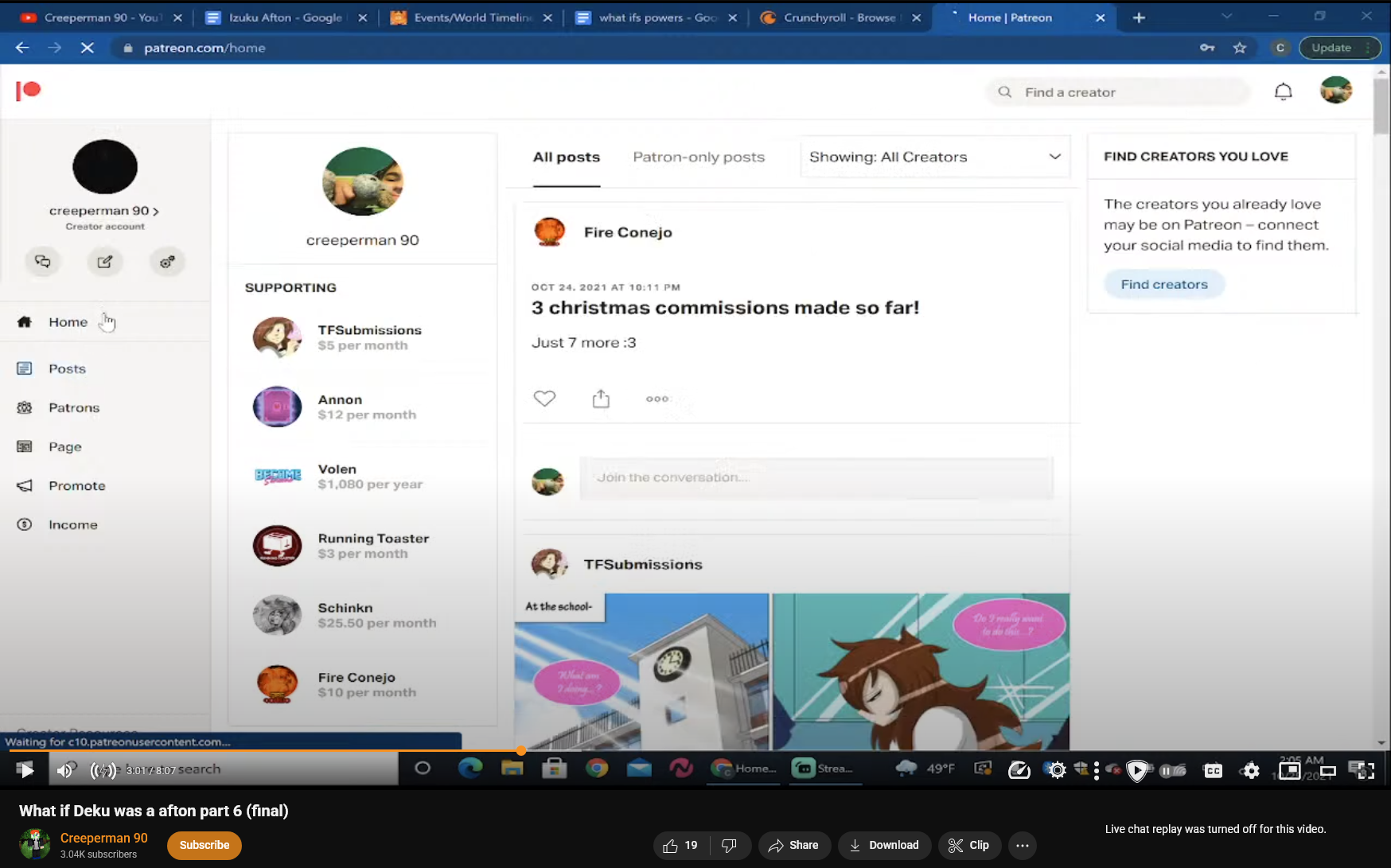
Task: Click the Patreon logo
Action: [x=28, y=91]
